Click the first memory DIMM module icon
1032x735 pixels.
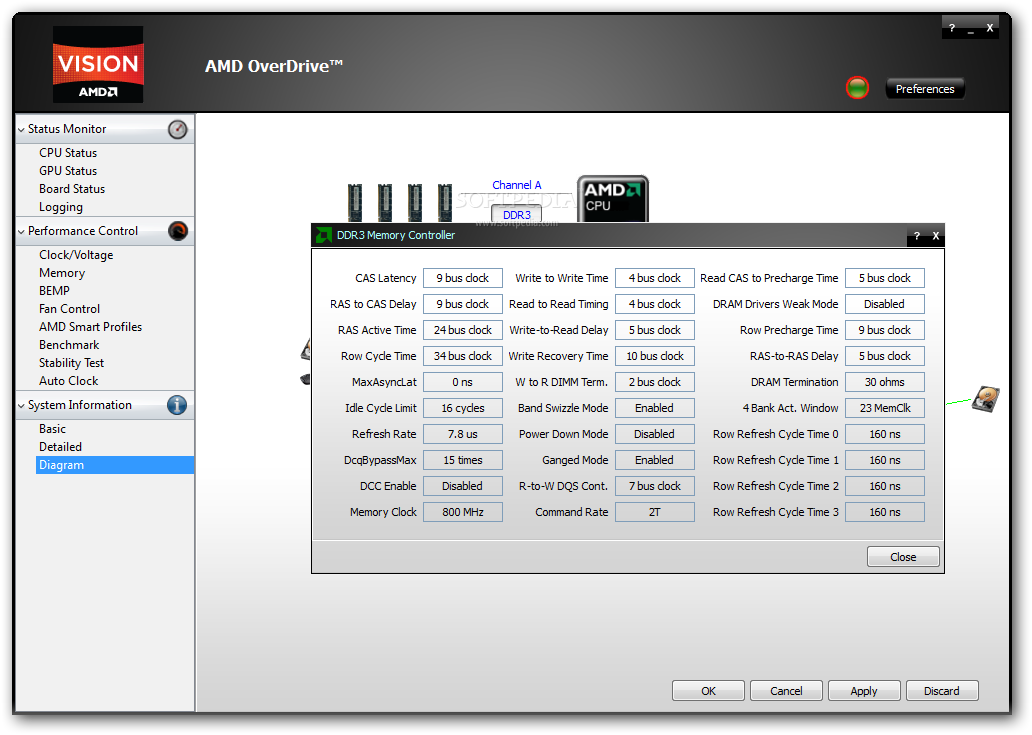pos(355,202)
